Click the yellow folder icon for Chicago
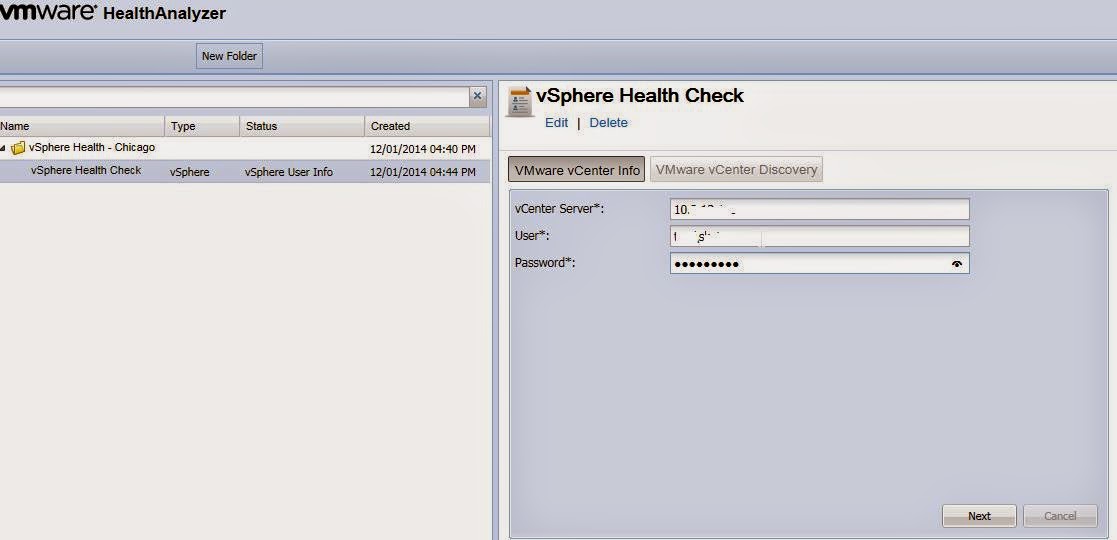The image size is (1117, 540). (19, 148)
